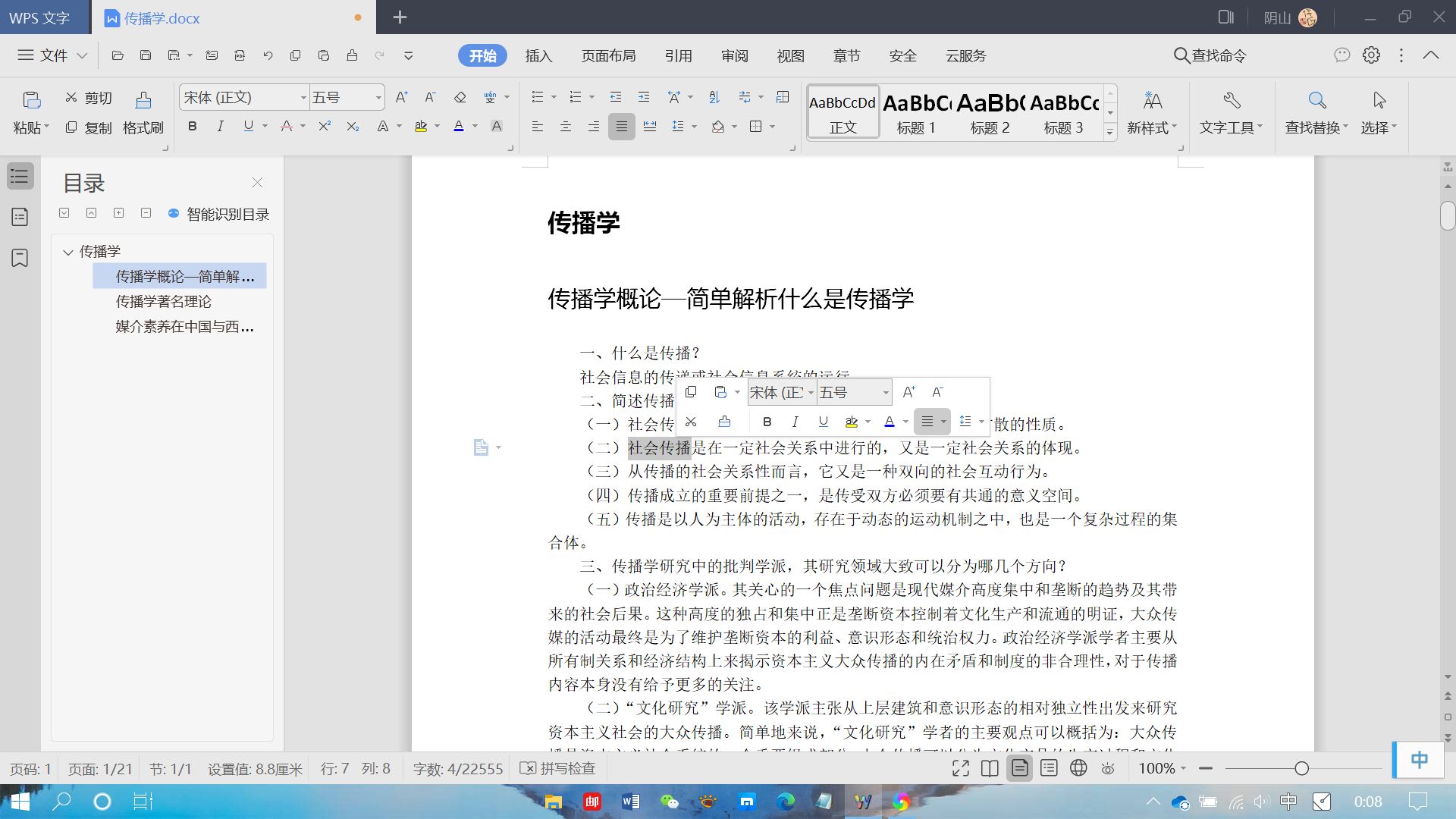Clear formatting with the eraser icon
Image resolution: width=1456 pixels, height=819 pixels.
point(460,97)
